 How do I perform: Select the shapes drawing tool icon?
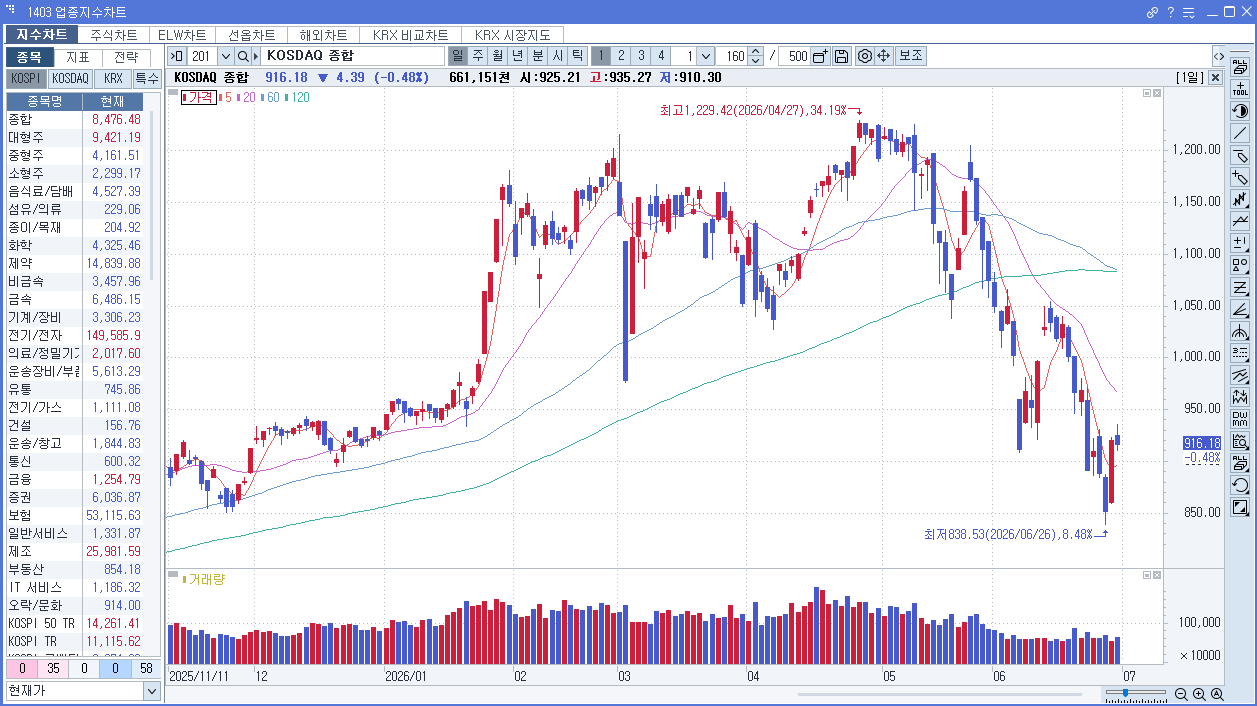(1240, 265)
